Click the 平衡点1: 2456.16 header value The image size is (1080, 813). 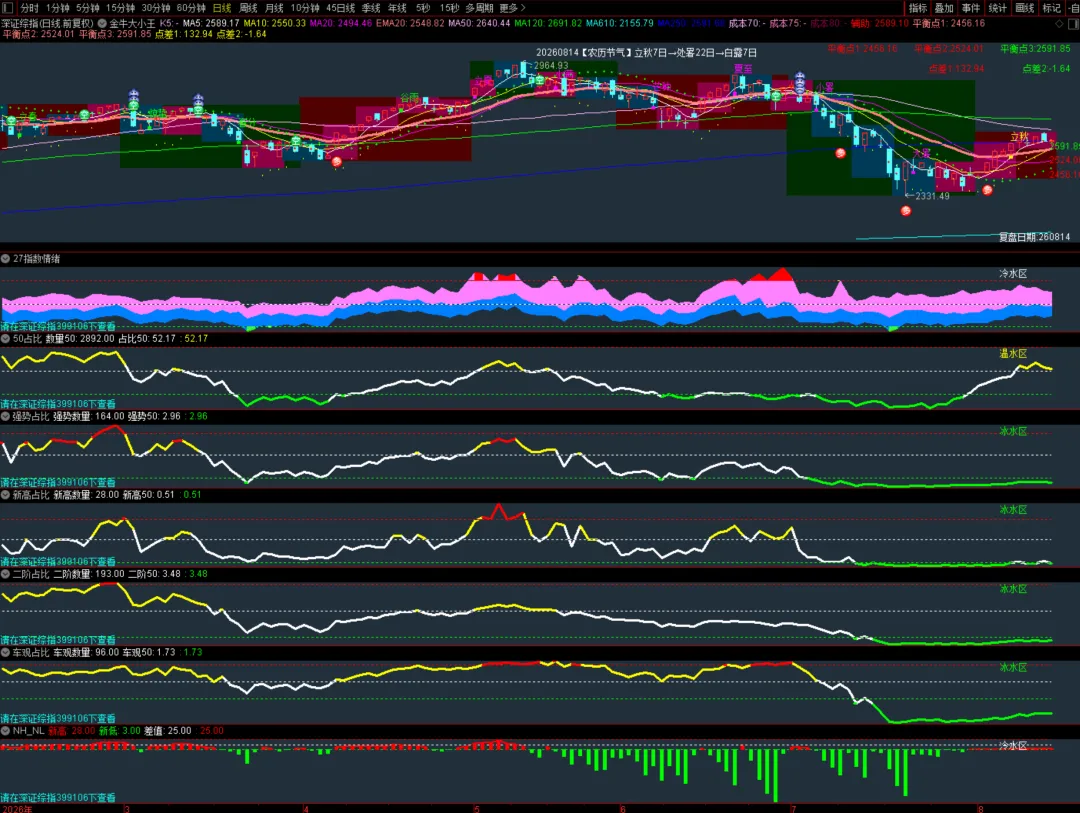[949, 23]
